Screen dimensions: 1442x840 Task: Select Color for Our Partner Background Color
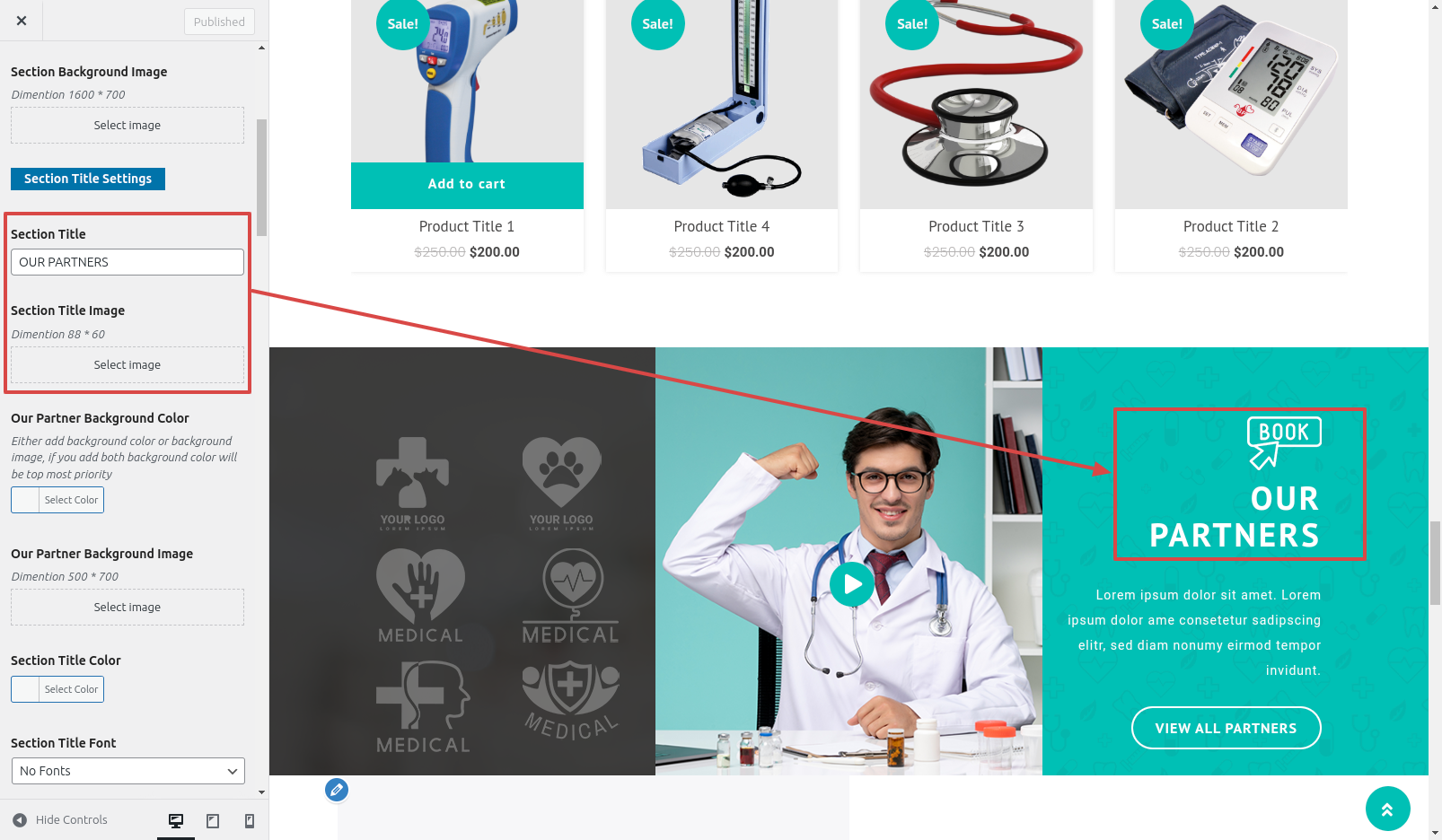(x=57, y=500)
